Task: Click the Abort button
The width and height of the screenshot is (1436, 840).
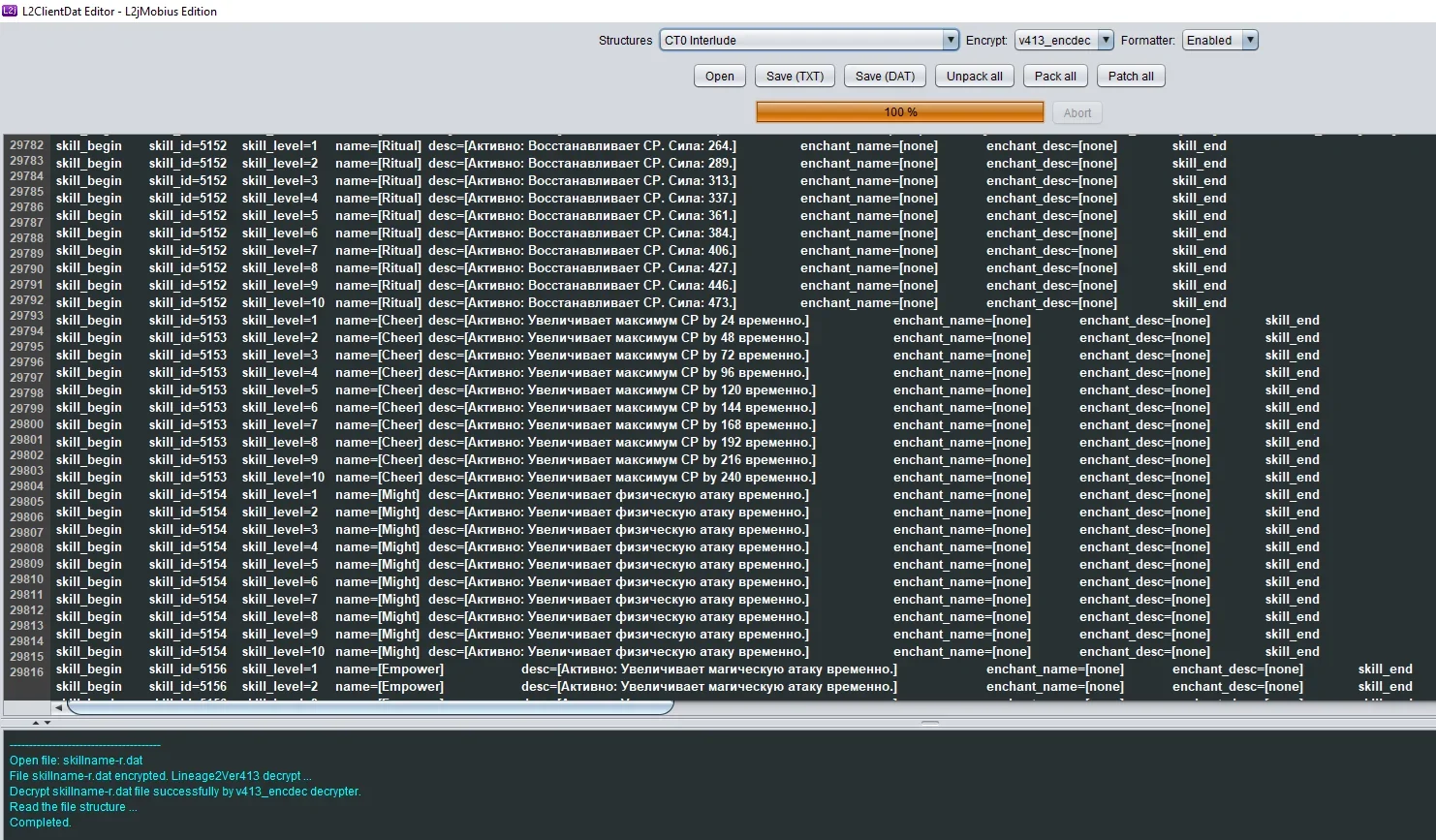Action: click(1077, 112)
